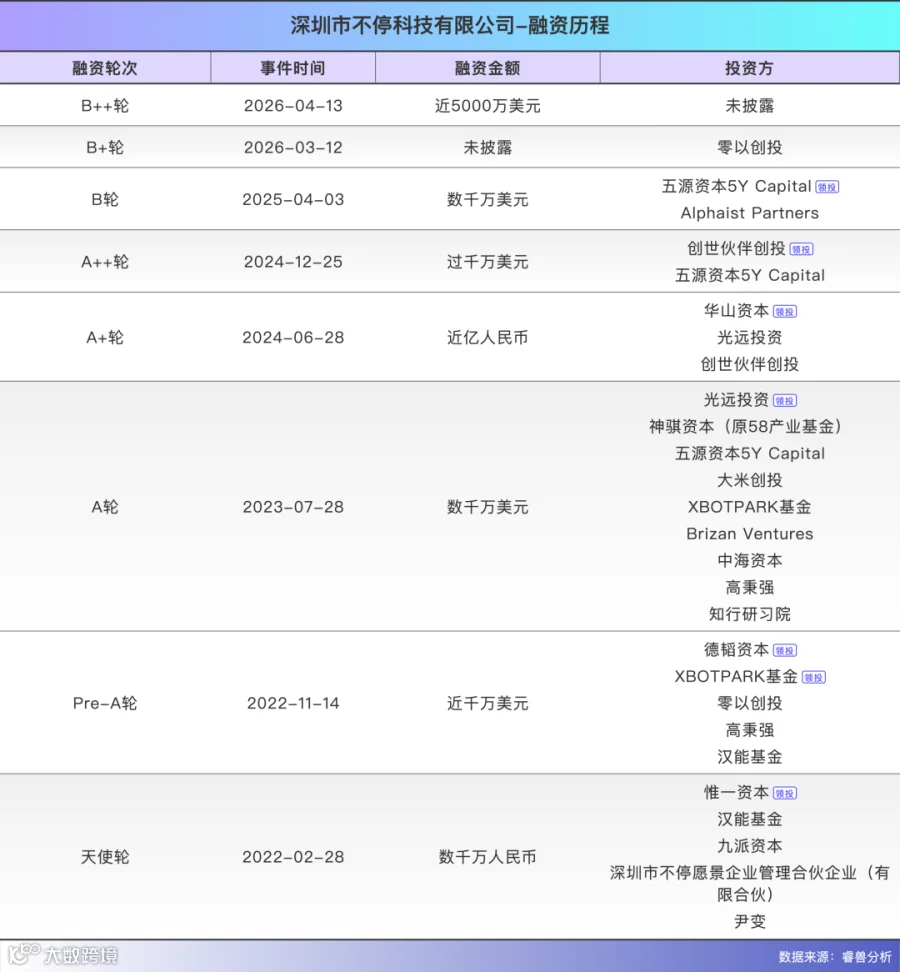Click the date 2024-12-25

coord(293,262)
